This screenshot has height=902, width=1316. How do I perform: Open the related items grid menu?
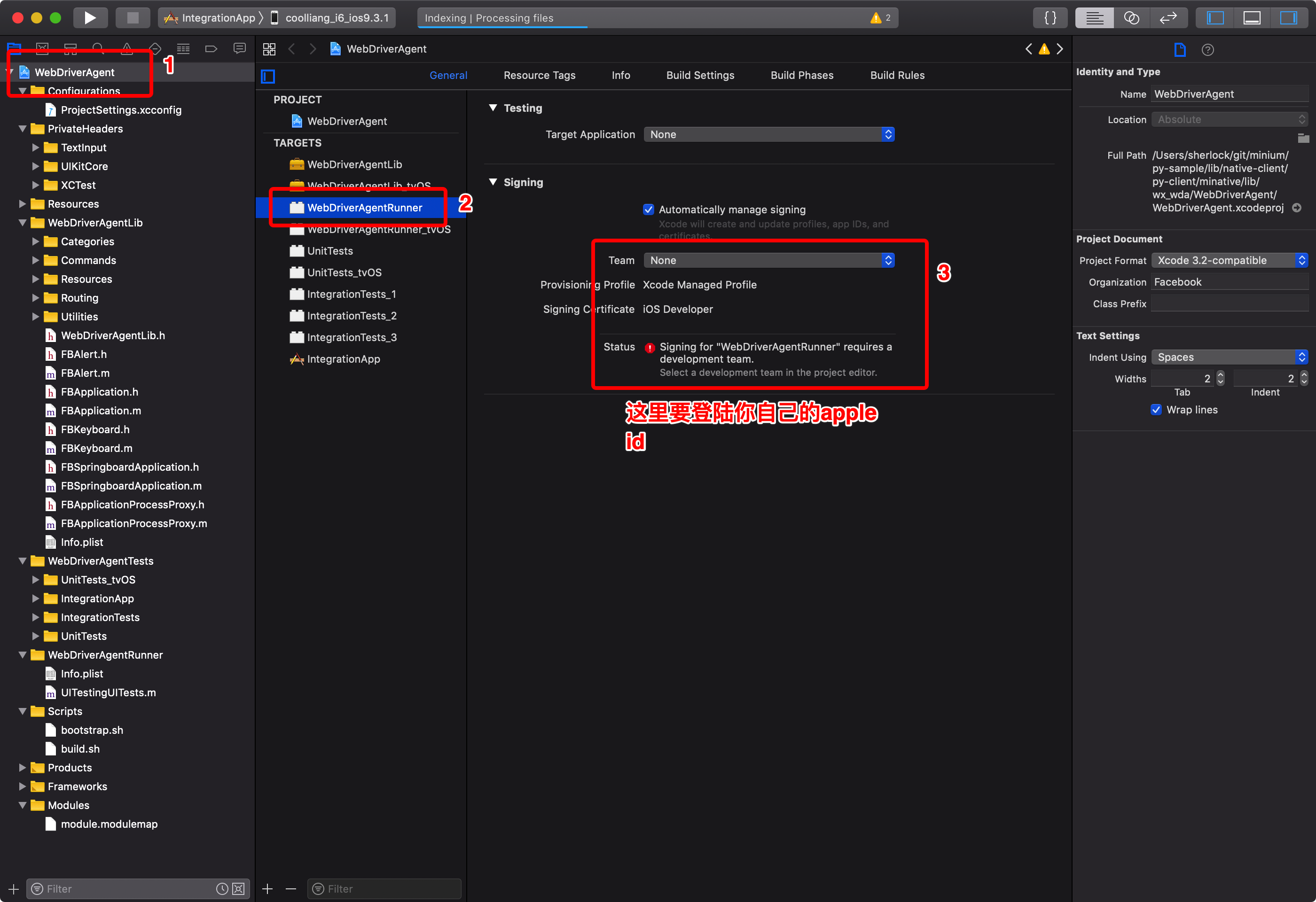pyautogui.click(x=269, y=49)
